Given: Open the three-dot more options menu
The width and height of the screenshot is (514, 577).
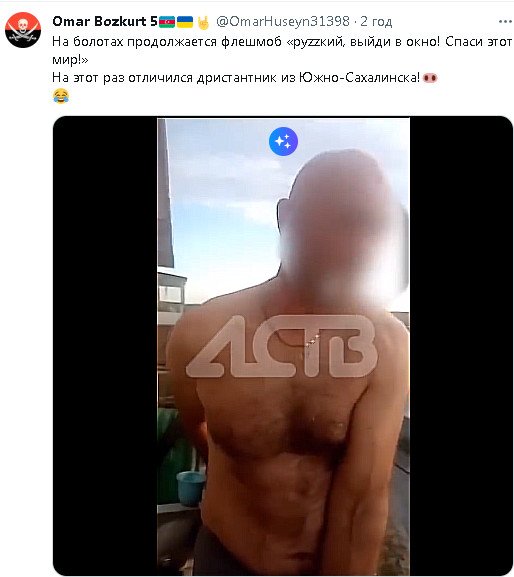Looking at the screenshot, I should [x=505, y=22].
